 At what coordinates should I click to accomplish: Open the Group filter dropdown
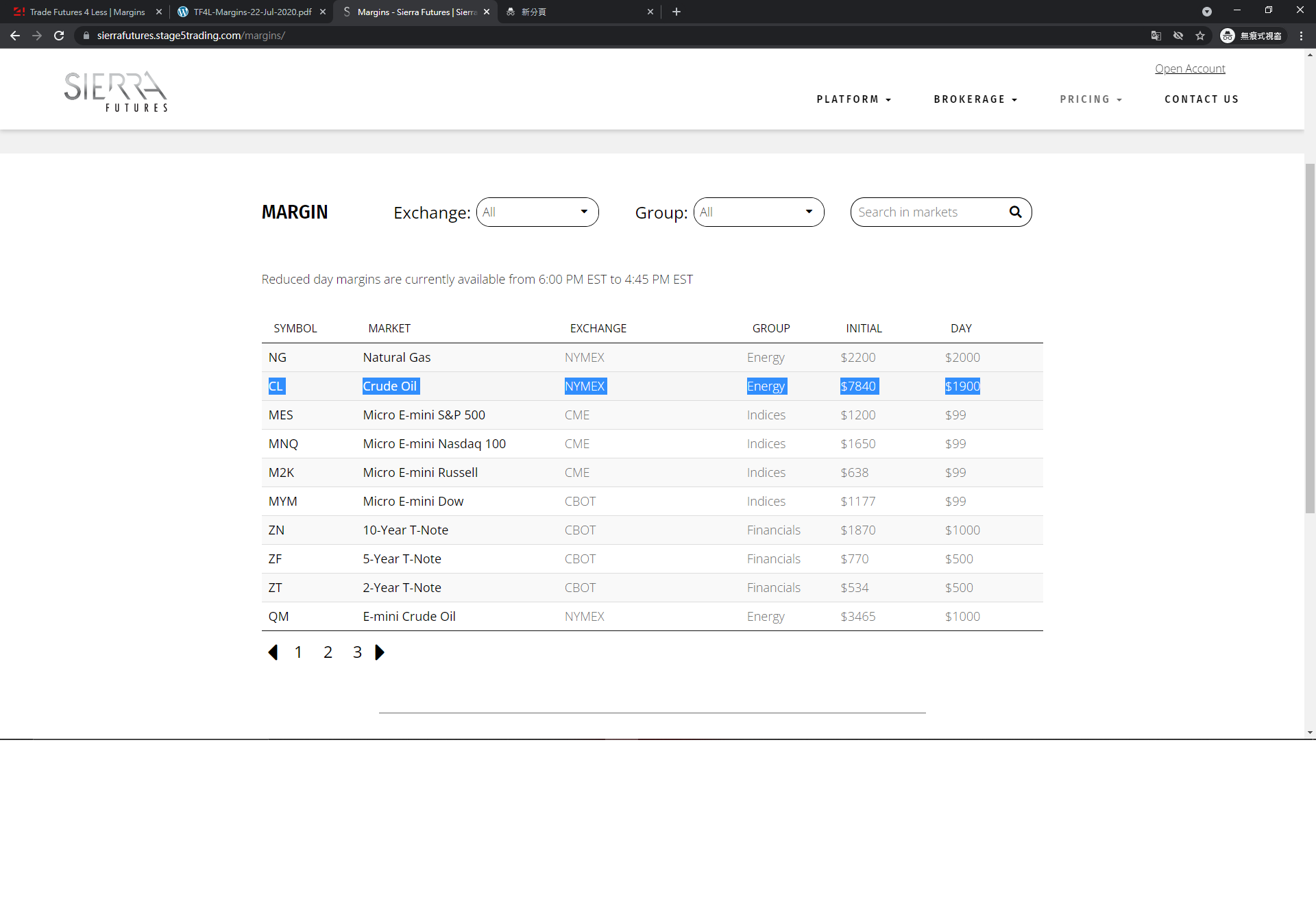pos(759,212)
